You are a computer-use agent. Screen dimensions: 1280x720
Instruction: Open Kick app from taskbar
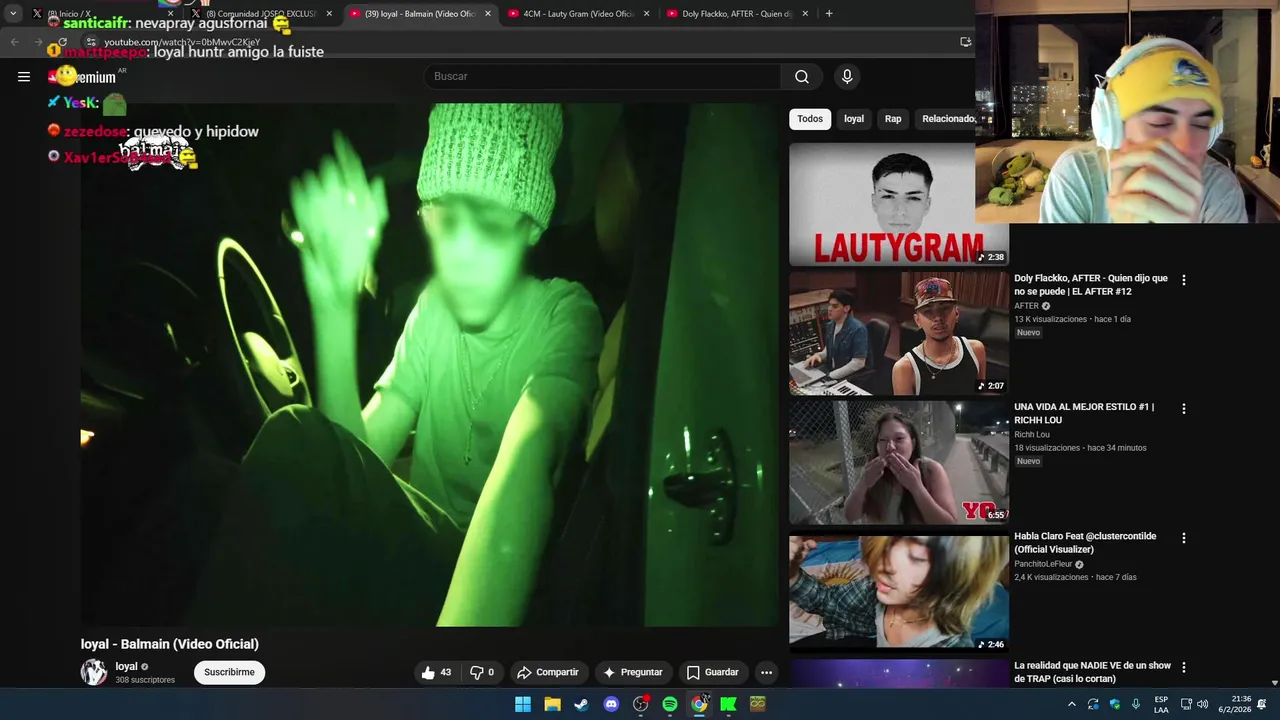click(728, 704)
